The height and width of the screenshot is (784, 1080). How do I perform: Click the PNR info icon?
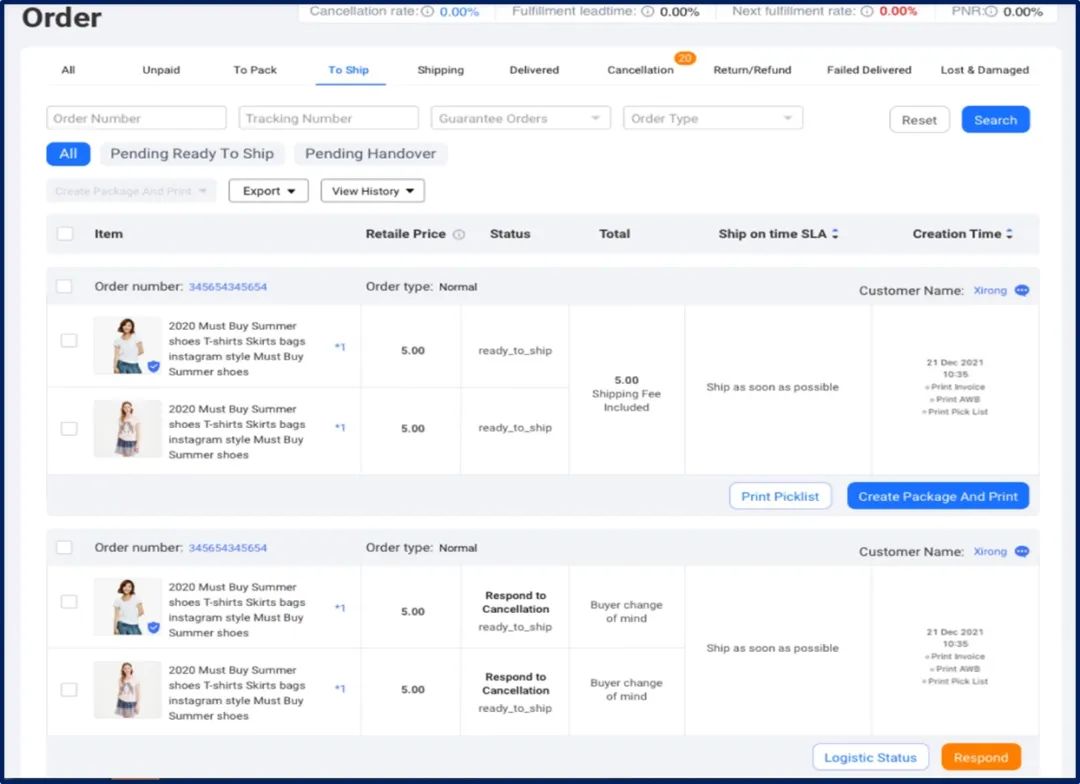click(990, 12)
